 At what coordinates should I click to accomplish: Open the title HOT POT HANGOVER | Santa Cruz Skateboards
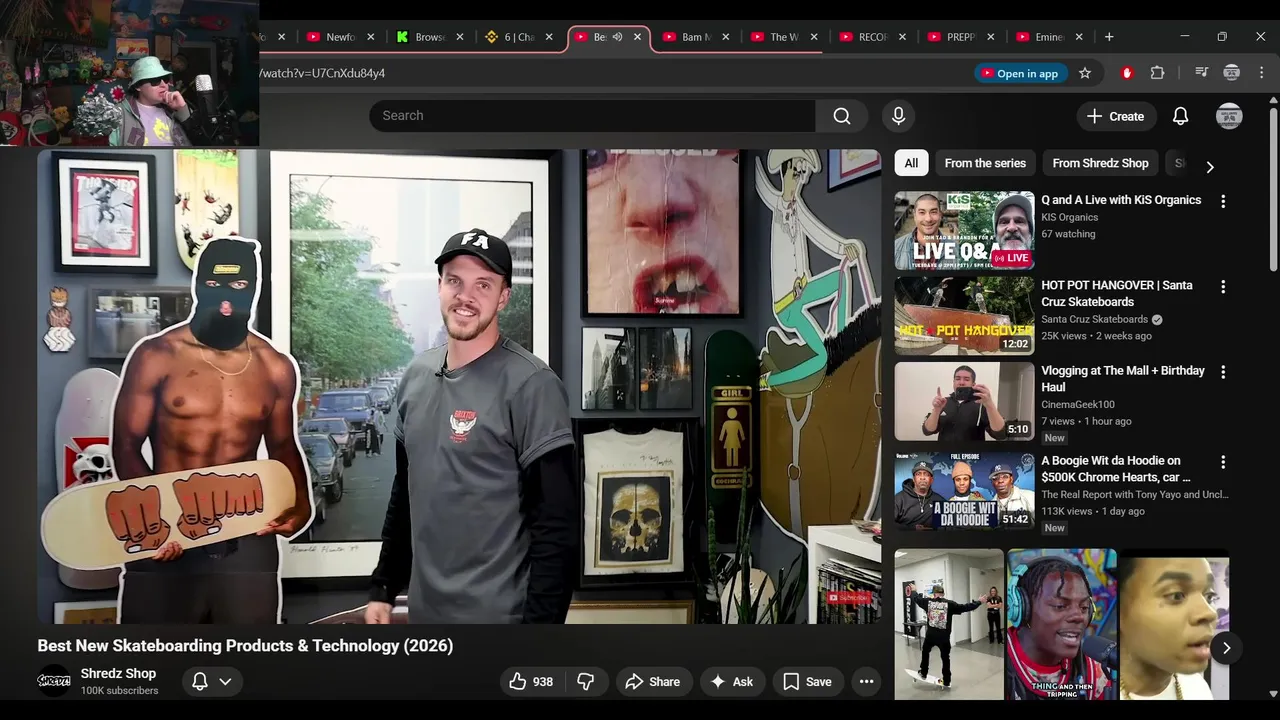pos(1116,293)
